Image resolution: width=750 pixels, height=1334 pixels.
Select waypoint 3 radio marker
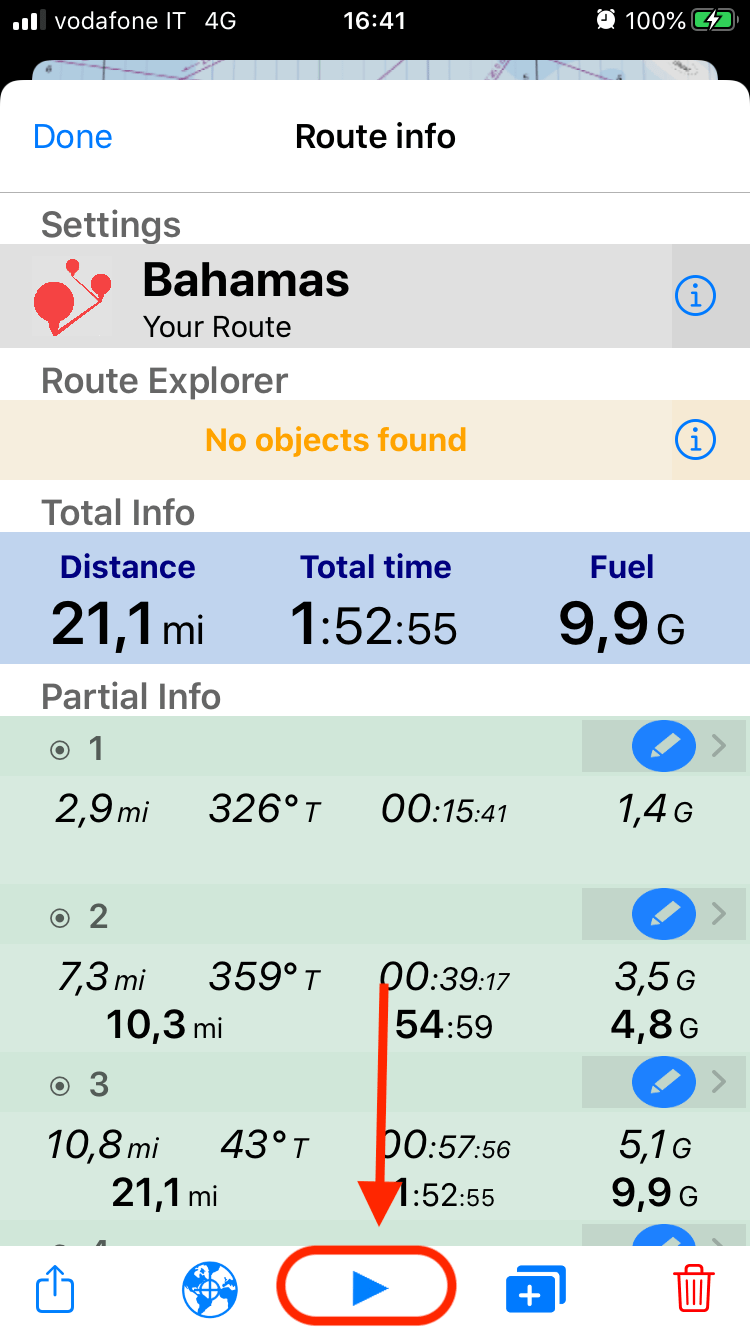pyautogui.click(x=61, y=1085)
